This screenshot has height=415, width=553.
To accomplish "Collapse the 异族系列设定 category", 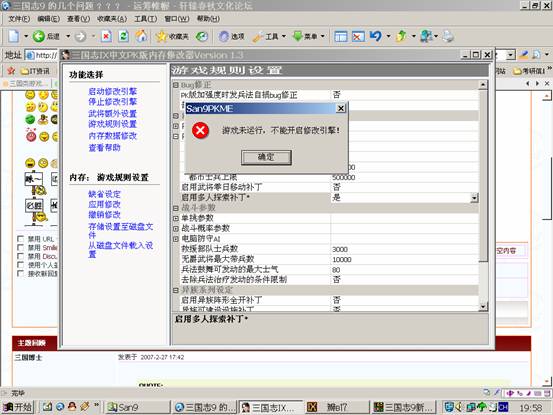I will [176, 290].
